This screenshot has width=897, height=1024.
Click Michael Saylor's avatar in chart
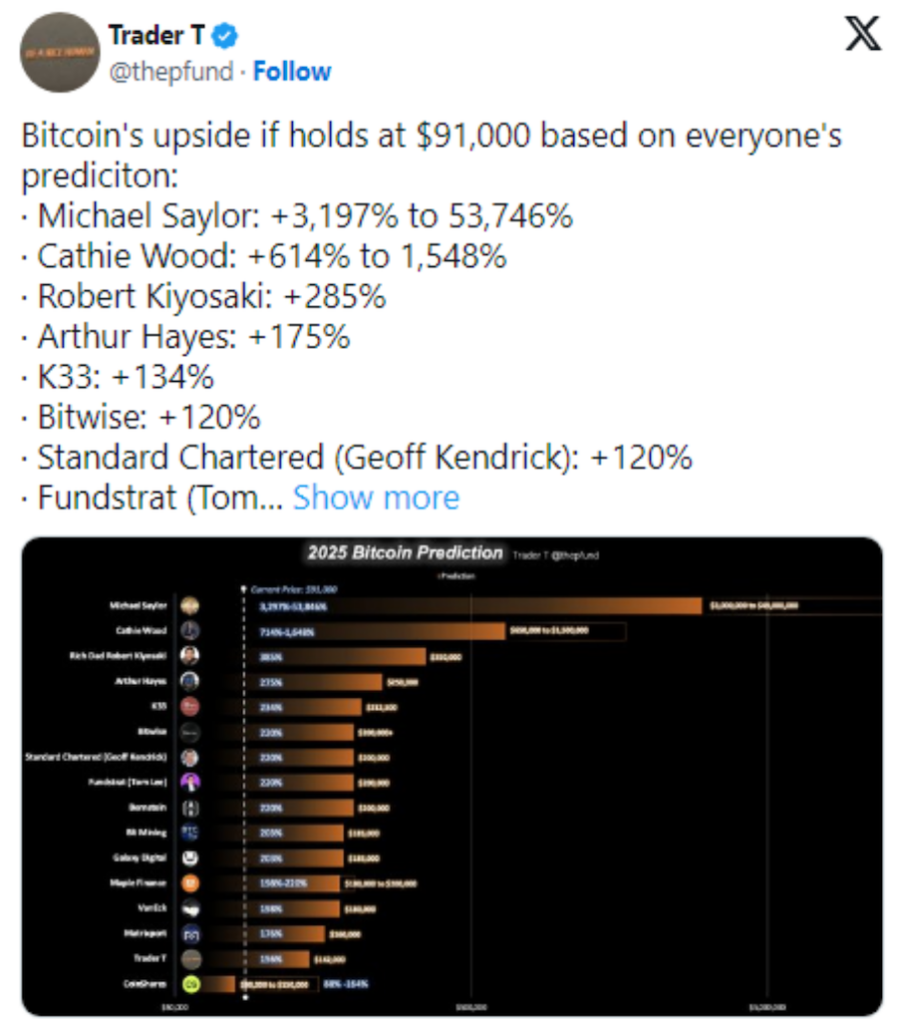click(x=190, y=605)
